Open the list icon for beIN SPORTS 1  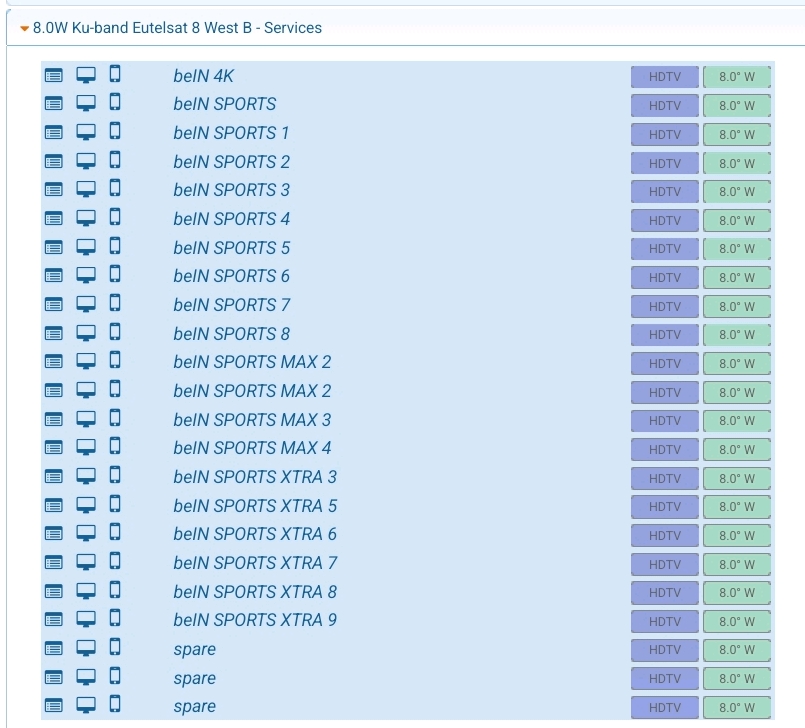[x=53, y=133]
